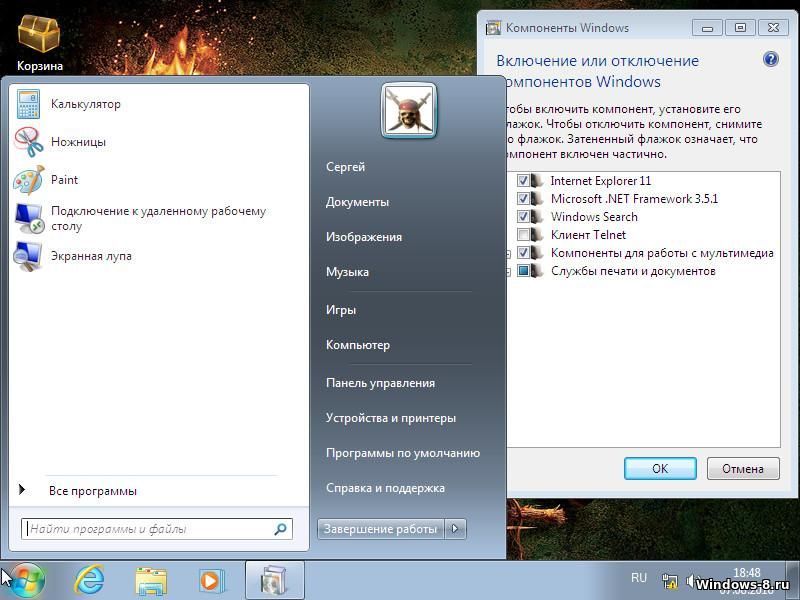Open Изображения from Start menu

364,237
